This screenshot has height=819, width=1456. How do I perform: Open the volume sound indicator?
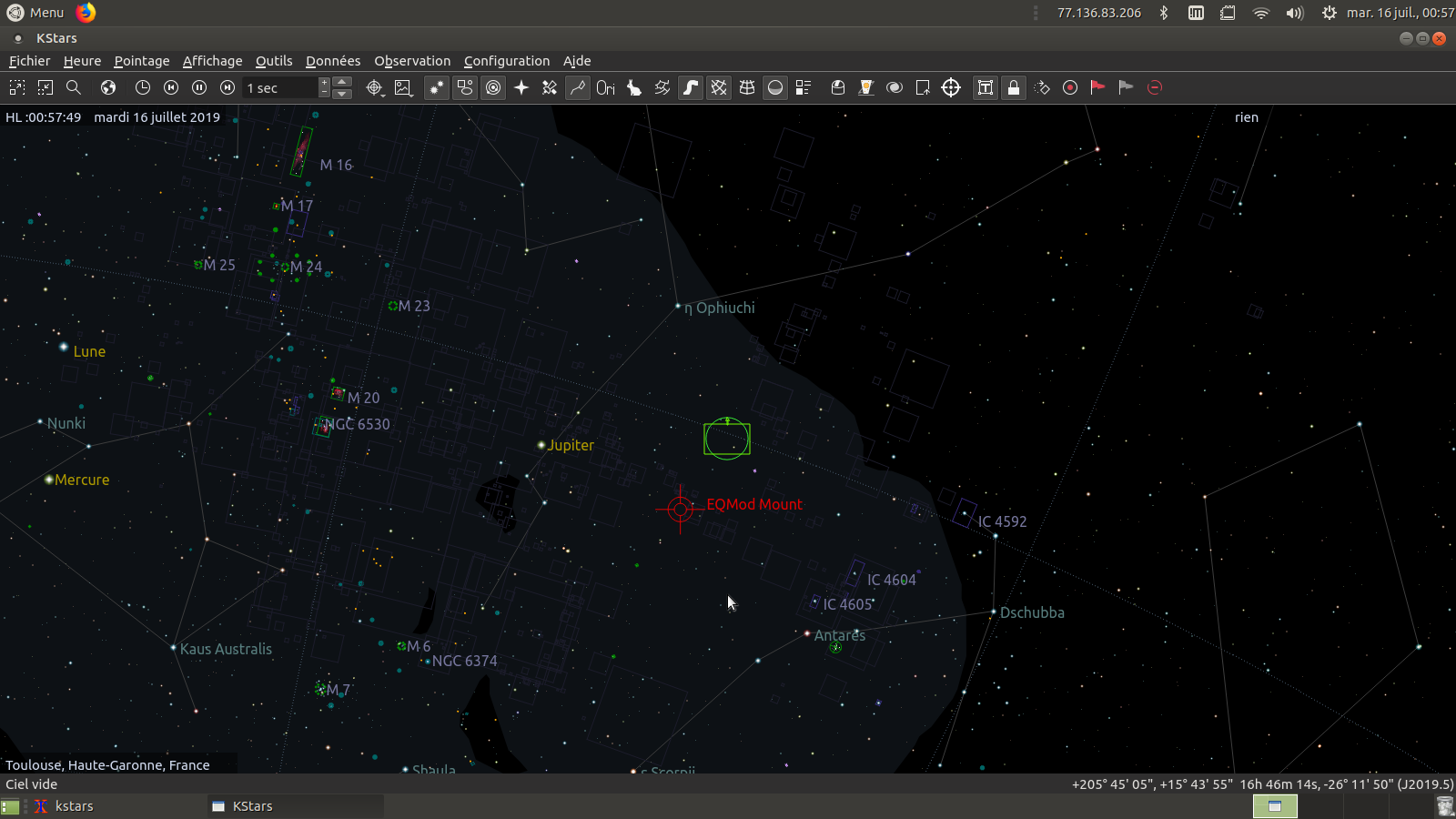(x=1294, y=13)
